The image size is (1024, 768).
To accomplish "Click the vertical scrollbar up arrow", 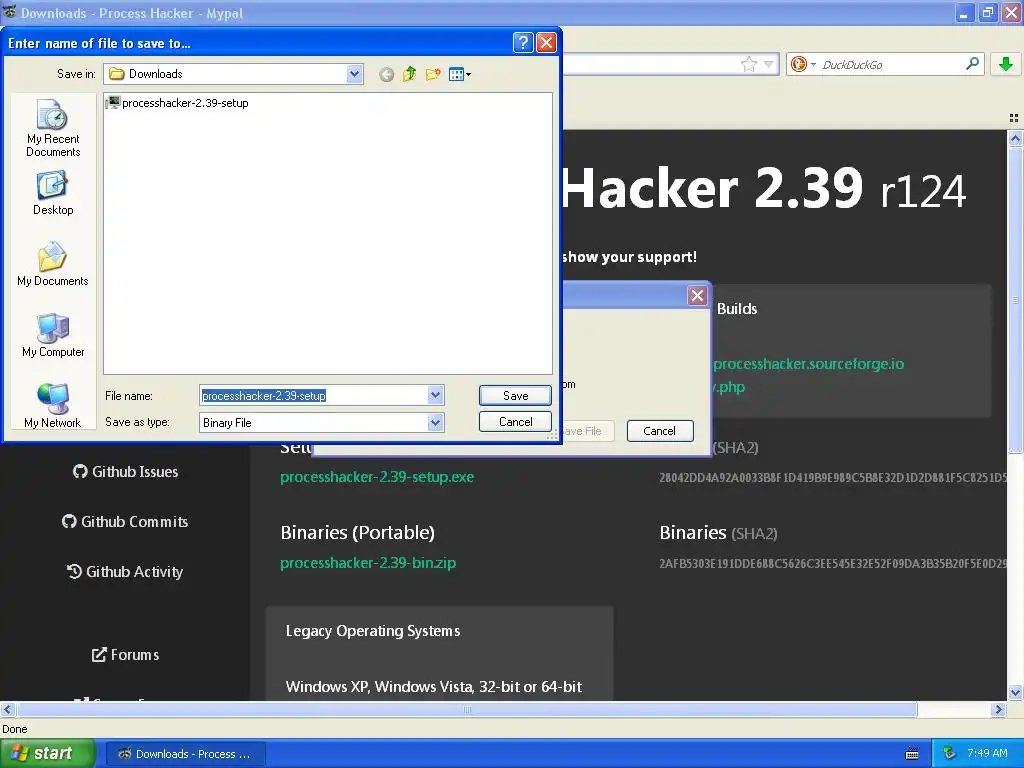I will pos(1015,138).
